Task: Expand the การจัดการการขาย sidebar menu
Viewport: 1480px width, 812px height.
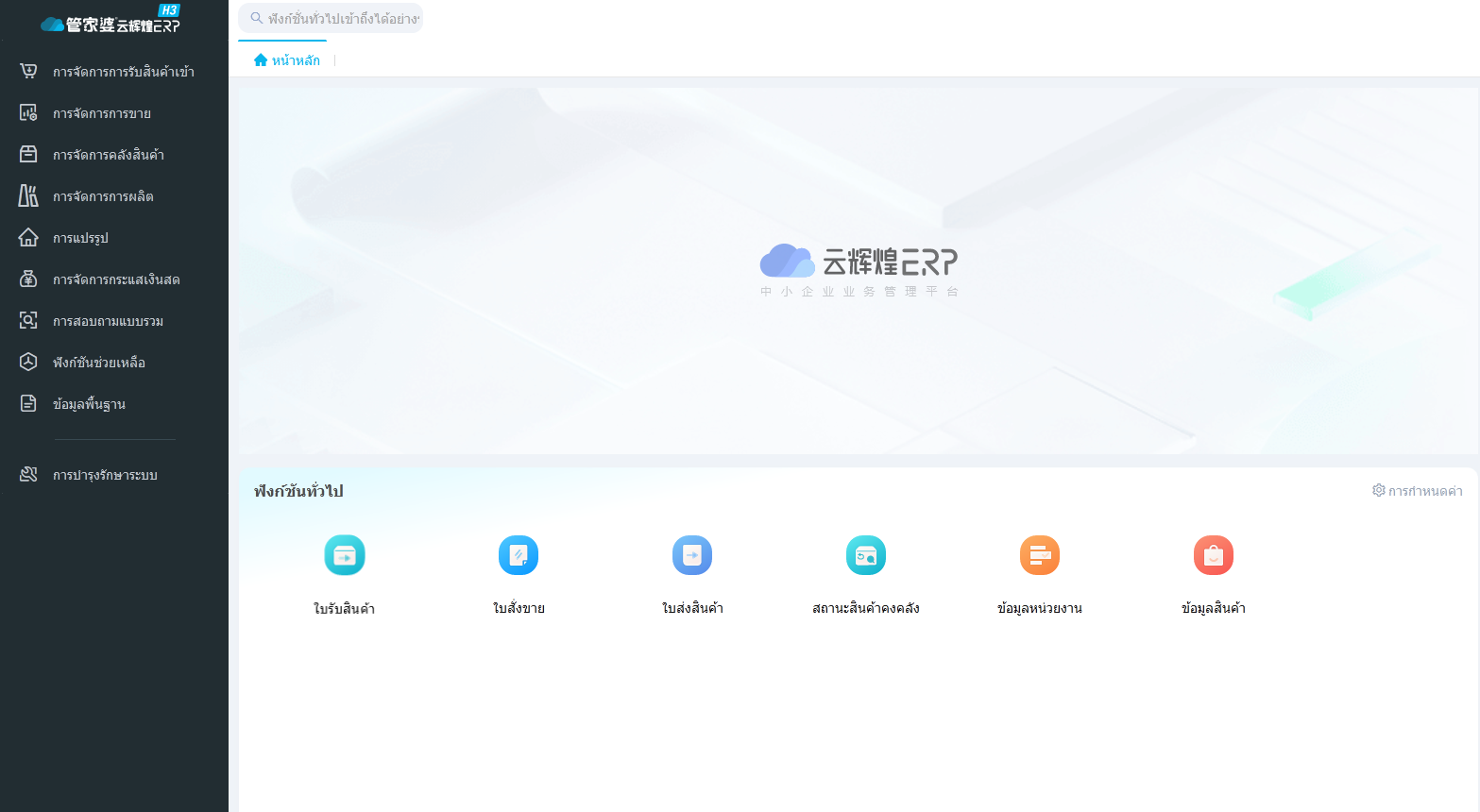Action: [102, 113]
